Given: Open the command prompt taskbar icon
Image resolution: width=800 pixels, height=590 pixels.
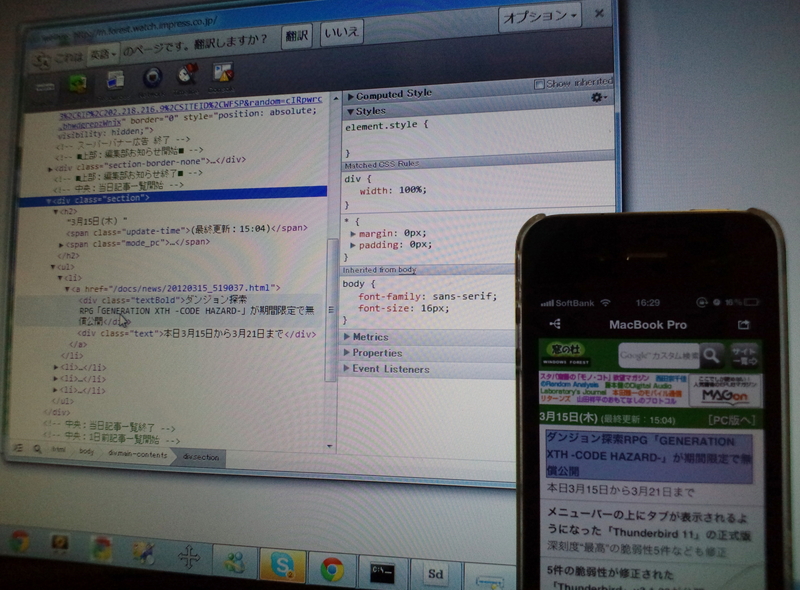Looking at the screenshot, I should (x=382, y=573).
